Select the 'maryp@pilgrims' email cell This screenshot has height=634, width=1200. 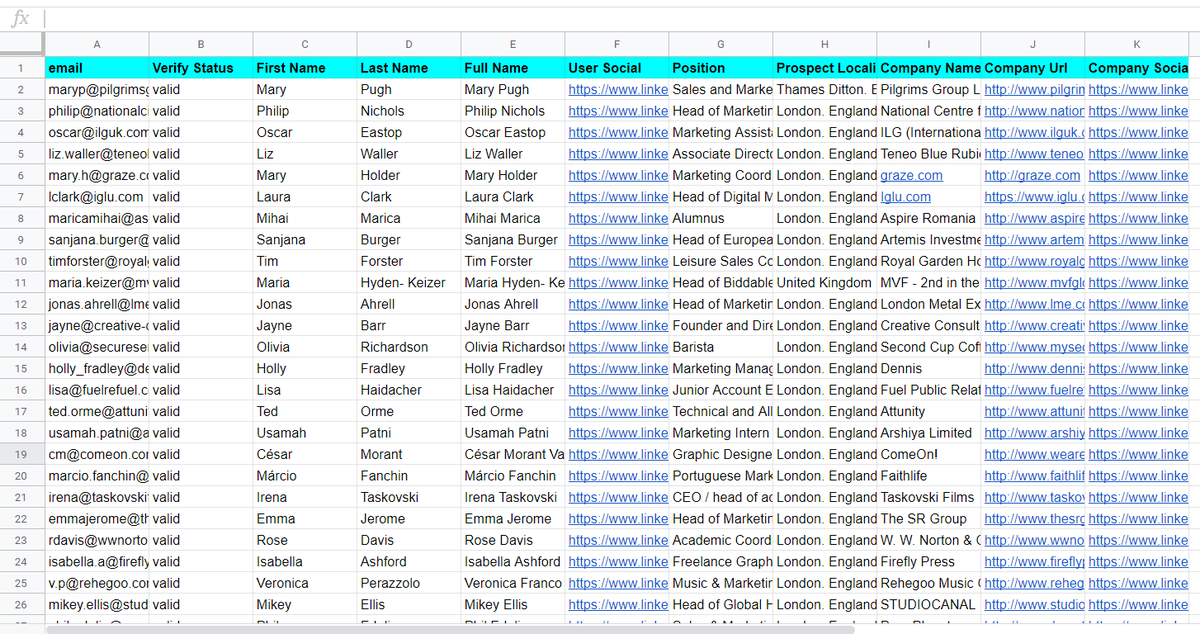pos(97,90)
